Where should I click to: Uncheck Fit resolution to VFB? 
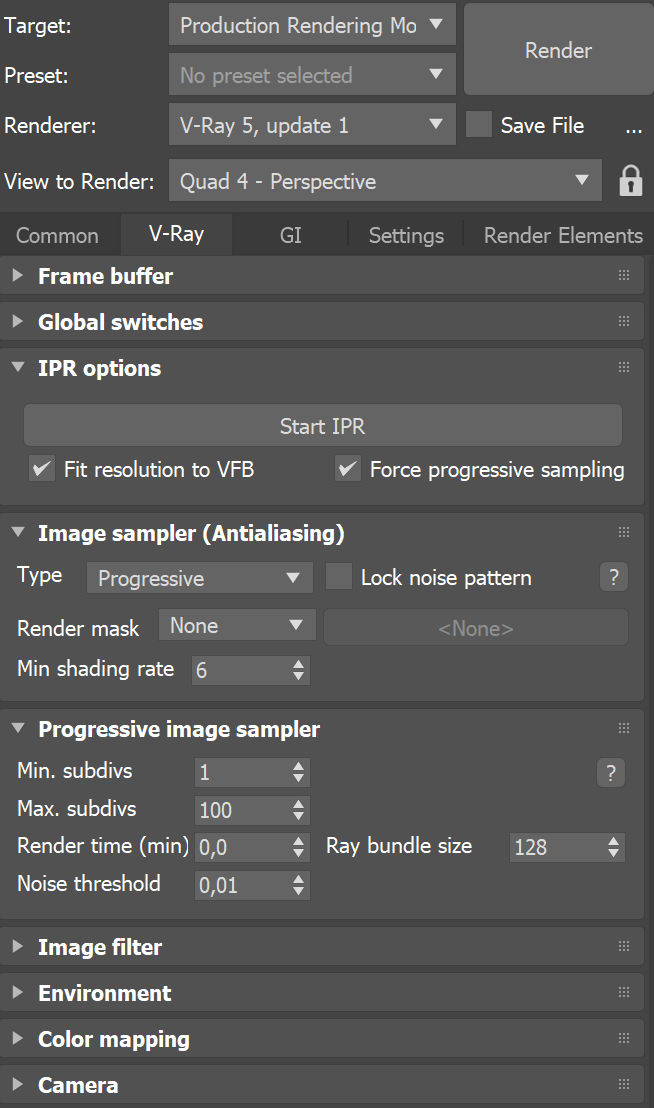click(42, 469)
